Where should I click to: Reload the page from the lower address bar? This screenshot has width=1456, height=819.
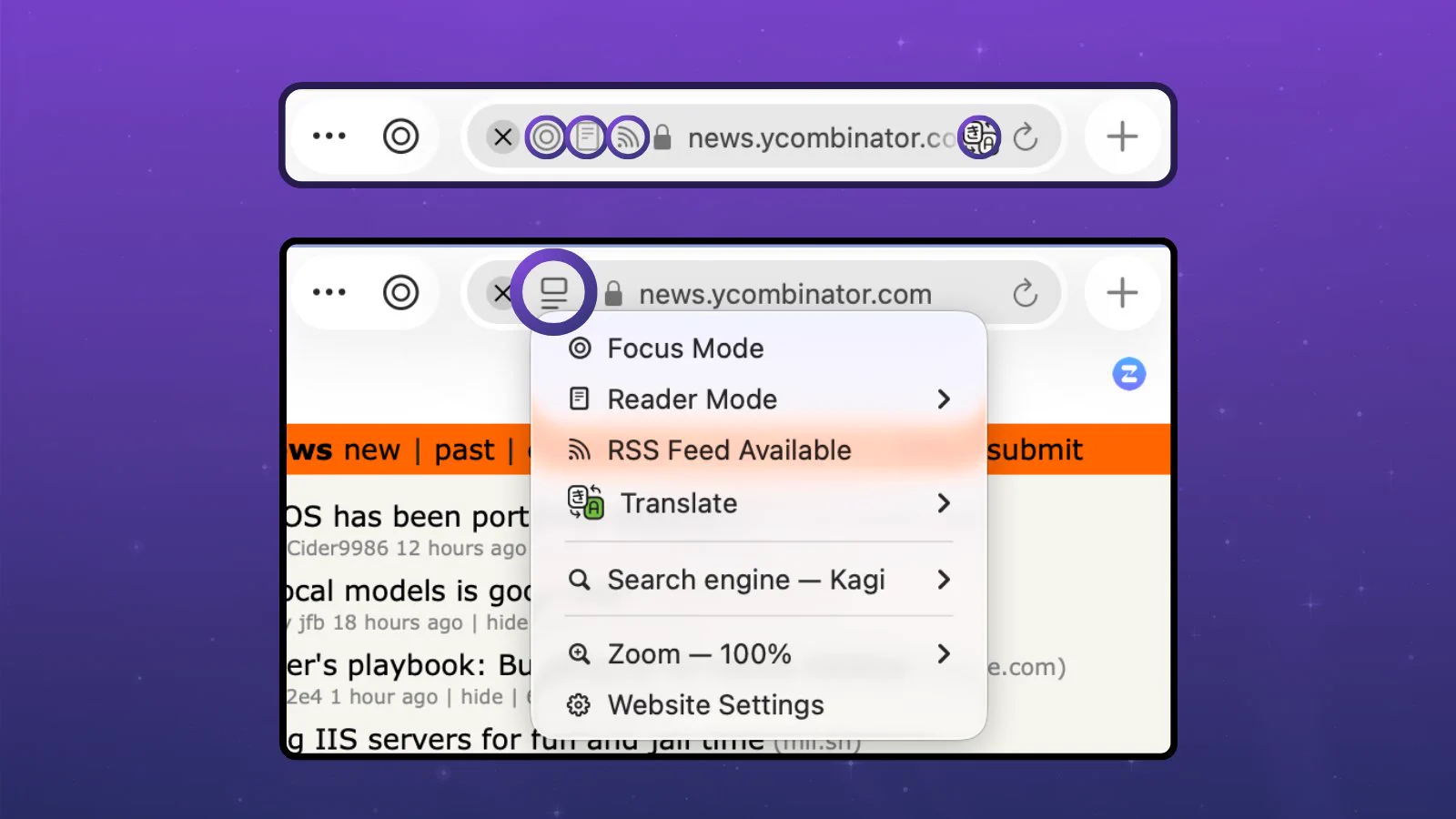click(1026, 293)
